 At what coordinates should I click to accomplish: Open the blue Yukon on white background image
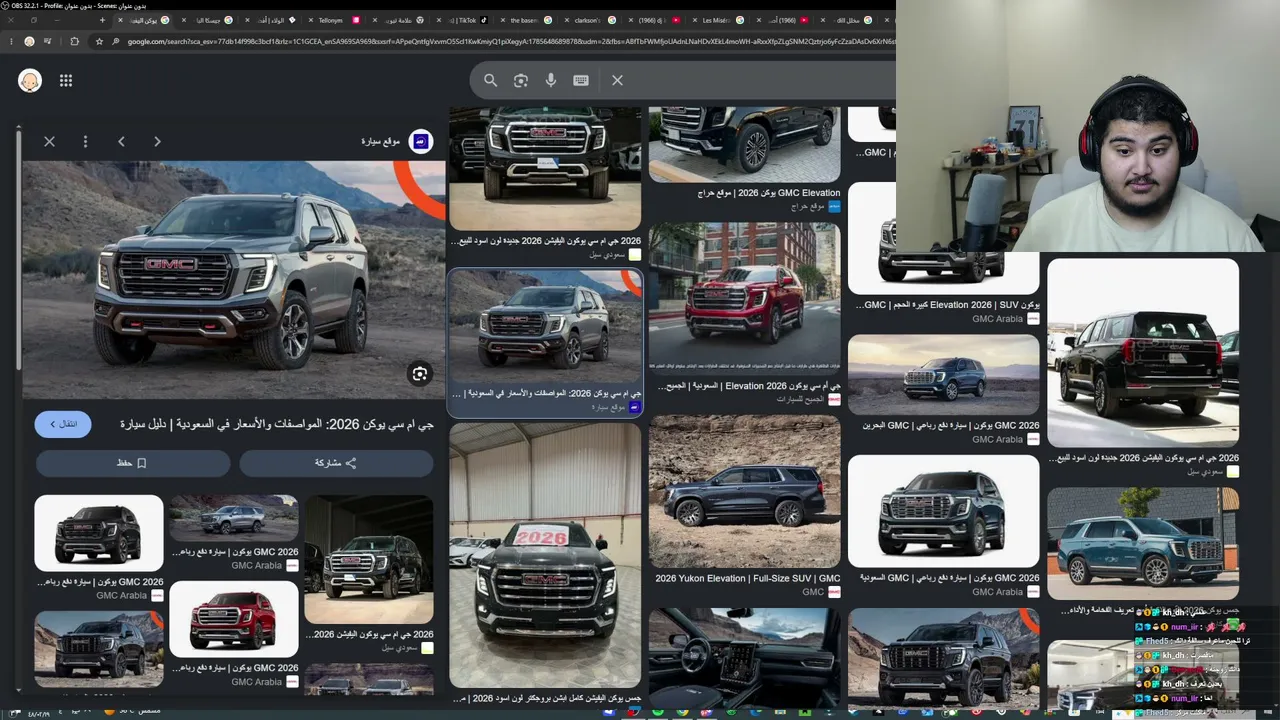(x=943, y=511)
